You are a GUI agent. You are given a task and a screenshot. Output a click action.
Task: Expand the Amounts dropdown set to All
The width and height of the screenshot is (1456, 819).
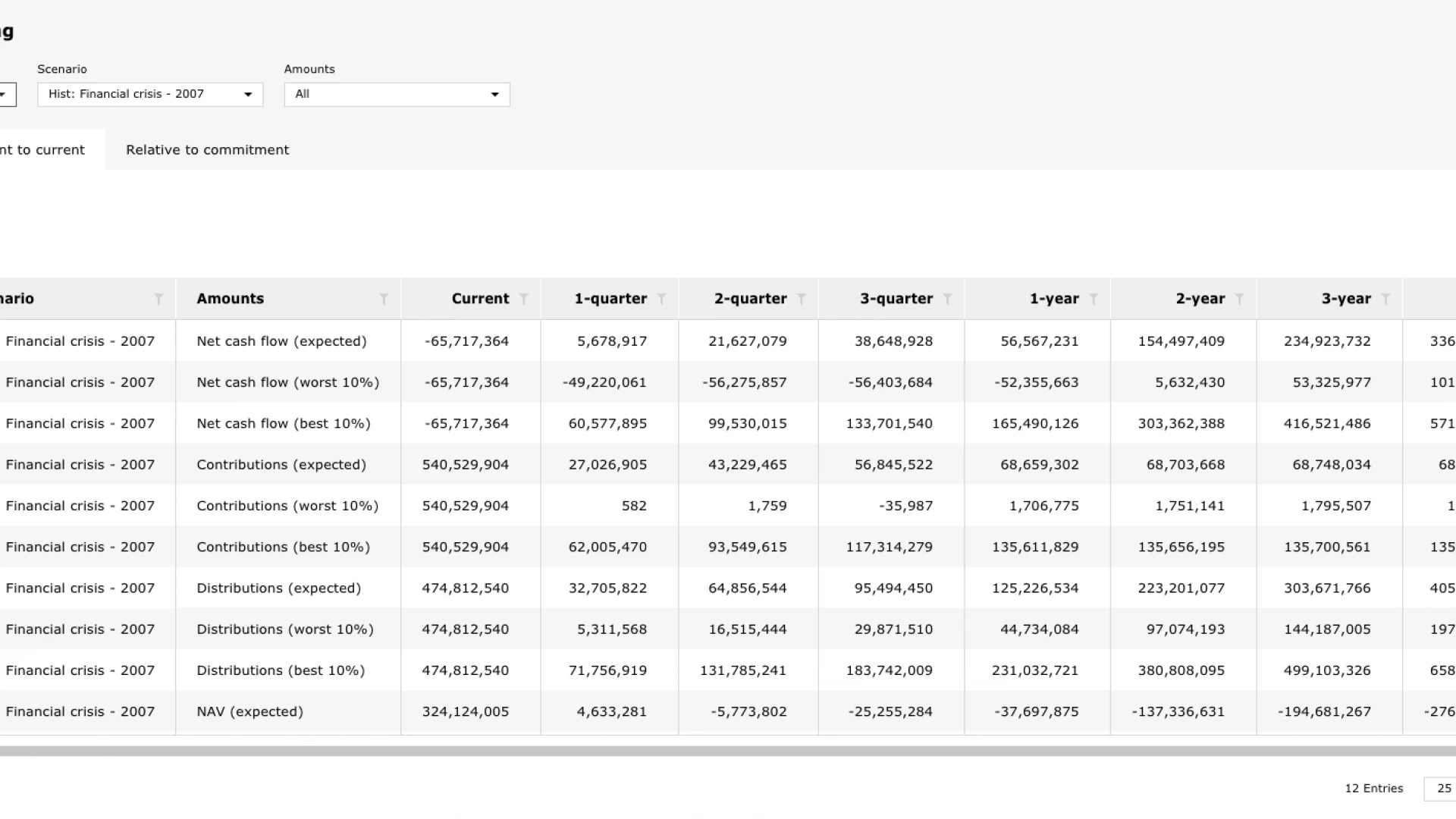[397, 95]
